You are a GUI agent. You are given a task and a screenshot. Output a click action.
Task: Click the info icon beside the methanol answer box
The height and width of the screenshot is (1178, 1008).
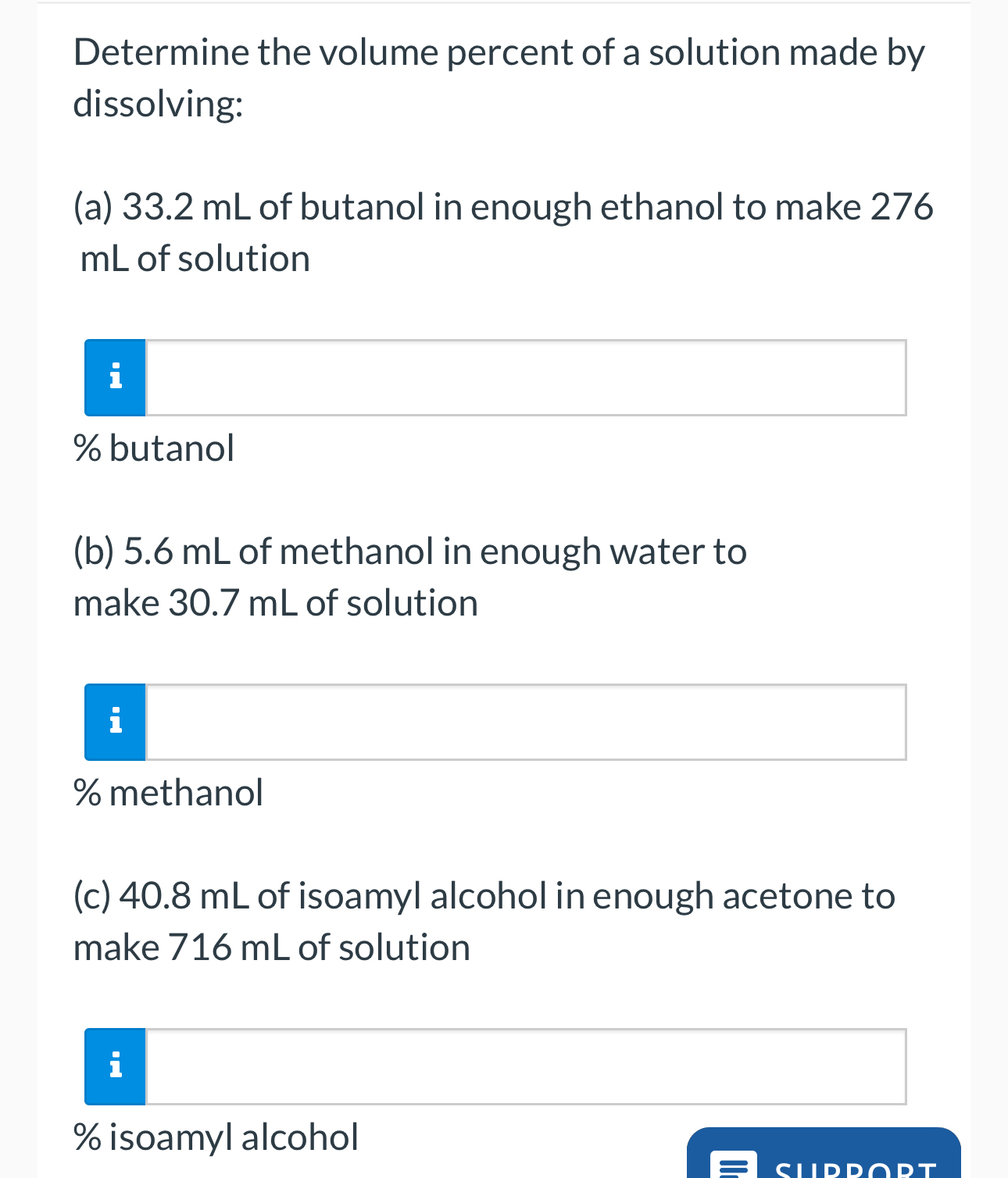[114, 722]
